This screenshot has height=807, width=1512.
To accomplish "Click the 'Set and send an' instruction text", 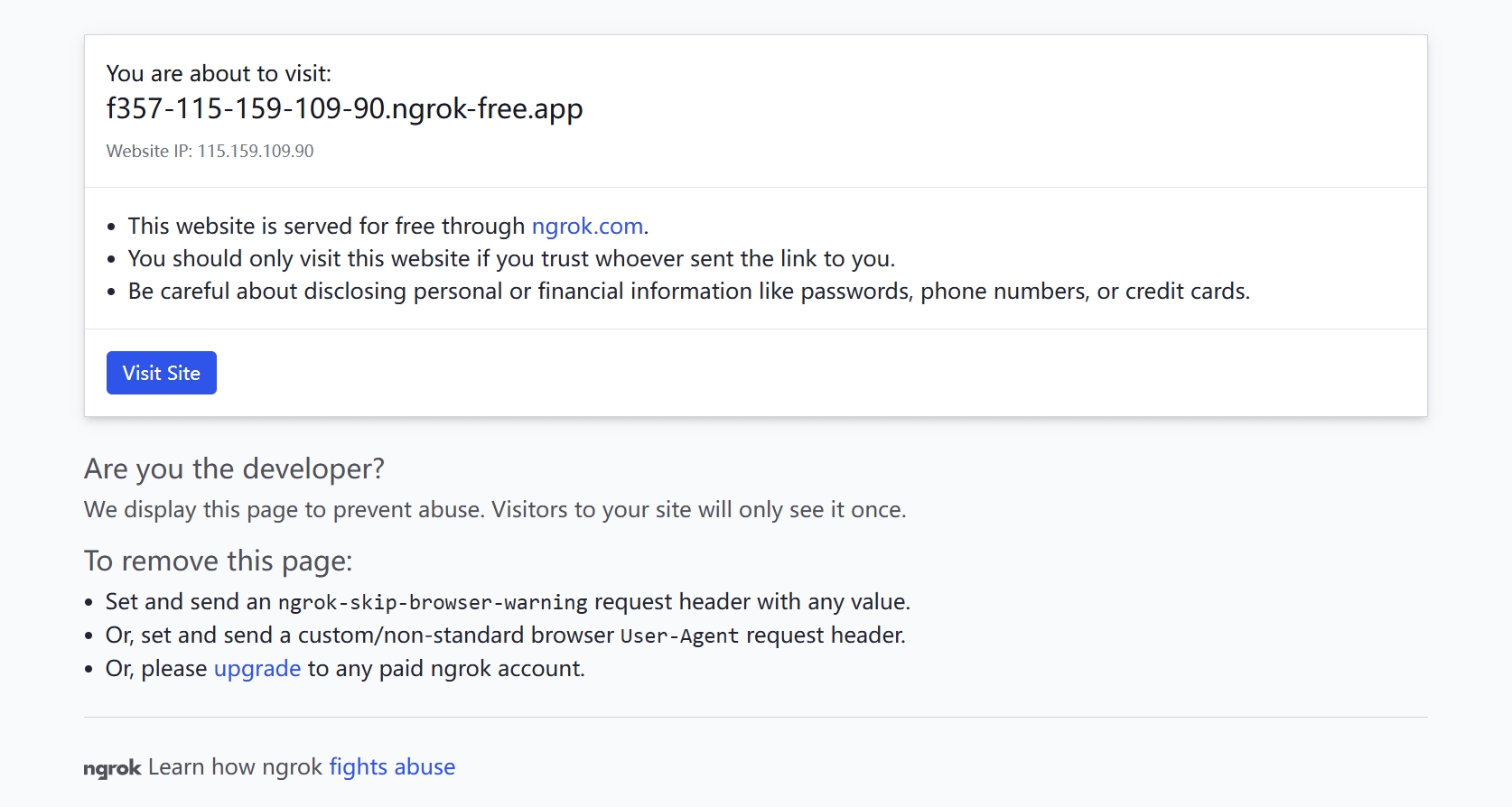I will (x=188, y=602).
